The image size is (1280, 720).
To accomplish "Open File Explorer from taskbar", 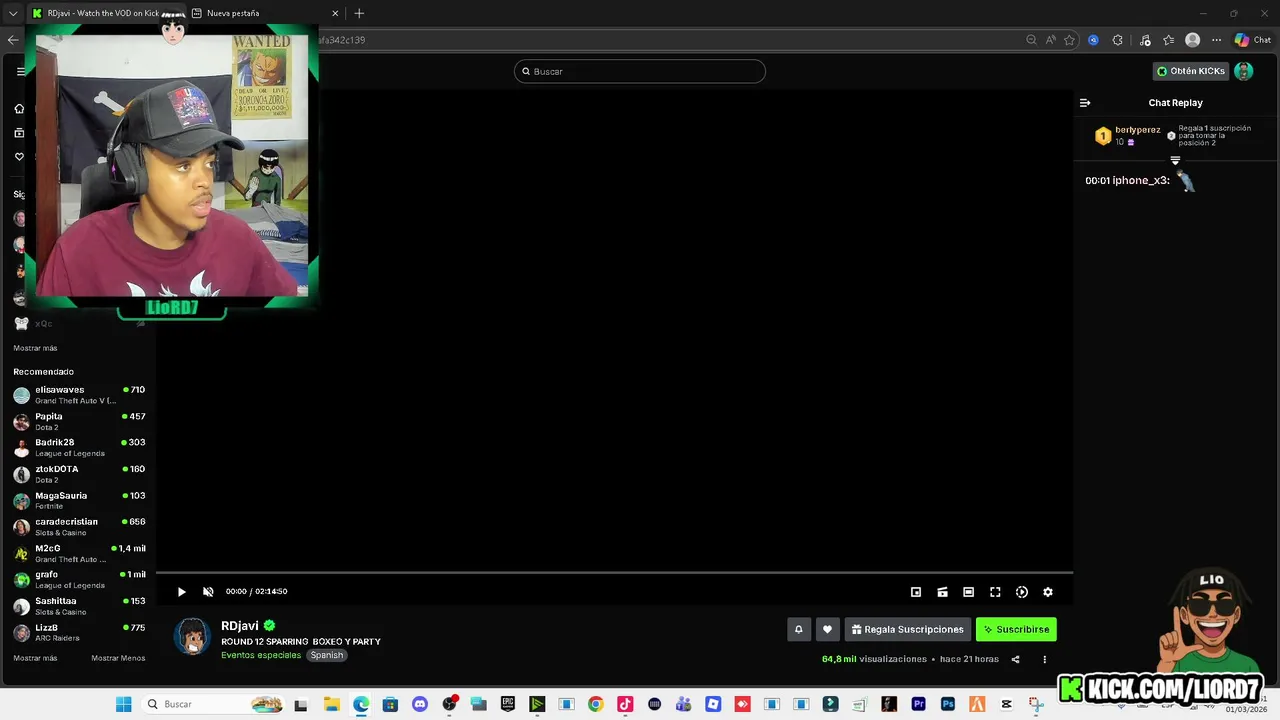I will click(331, 704).
